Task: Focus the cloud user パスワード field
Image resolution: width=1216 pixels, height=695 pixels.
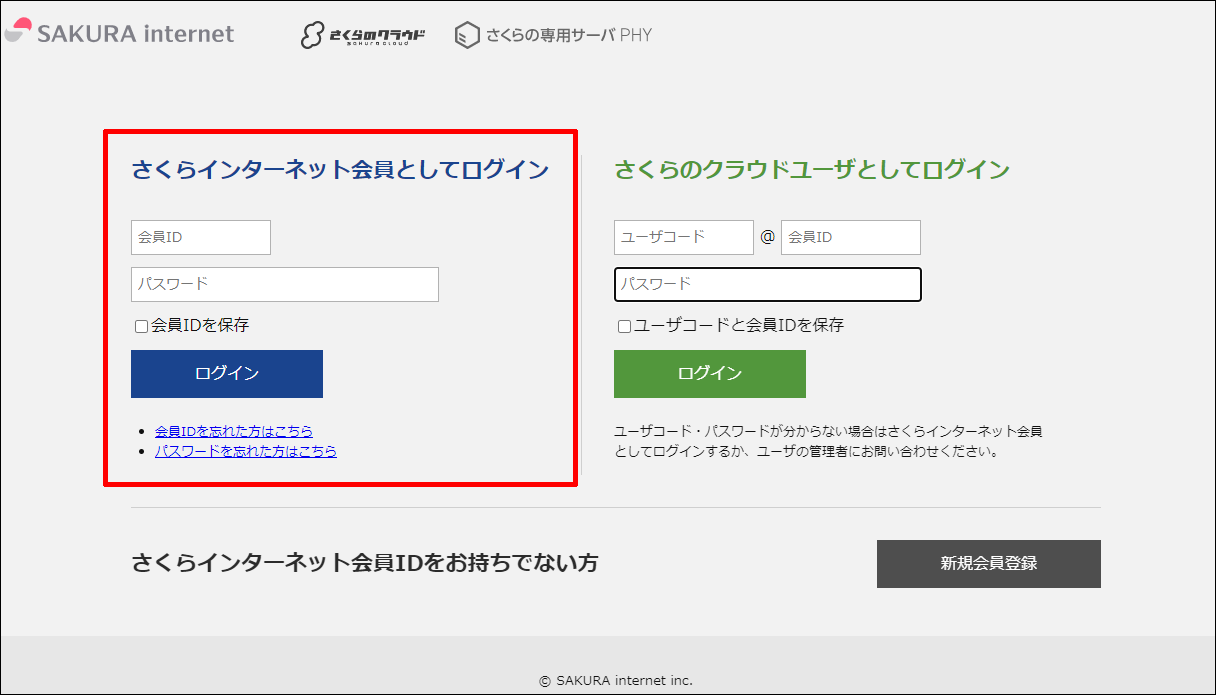Action: tap(768, 284)
